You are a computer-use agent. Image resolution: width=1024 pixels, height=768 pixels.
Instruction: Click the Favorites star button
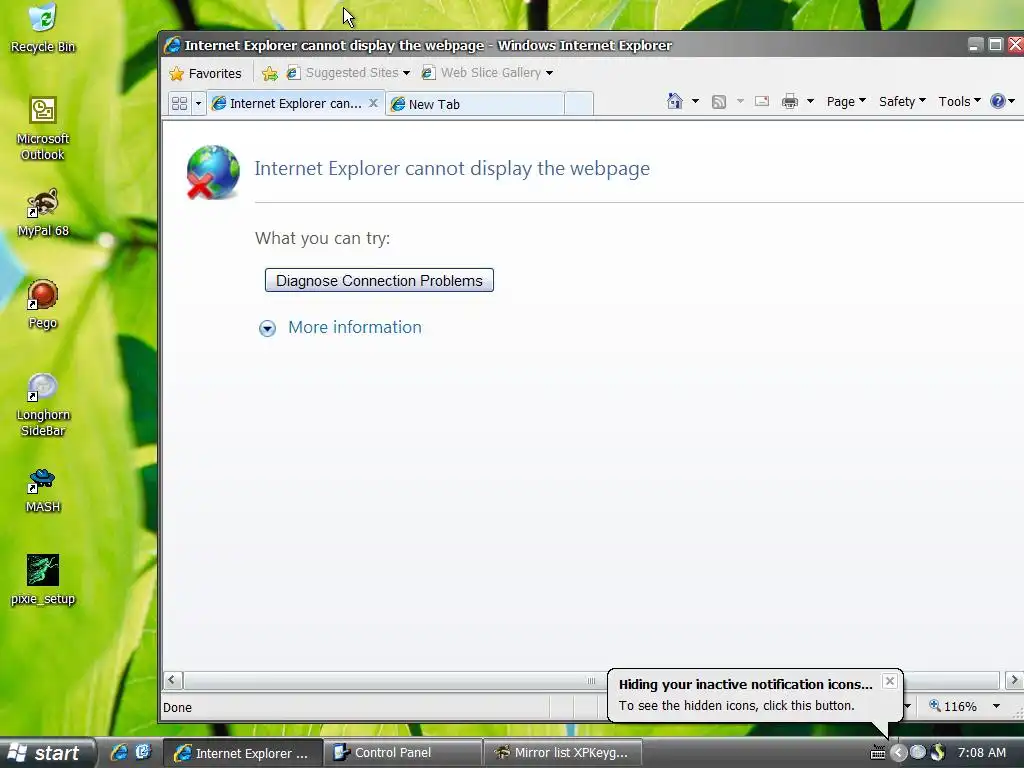pyautogui.click(x=206, y=73)
